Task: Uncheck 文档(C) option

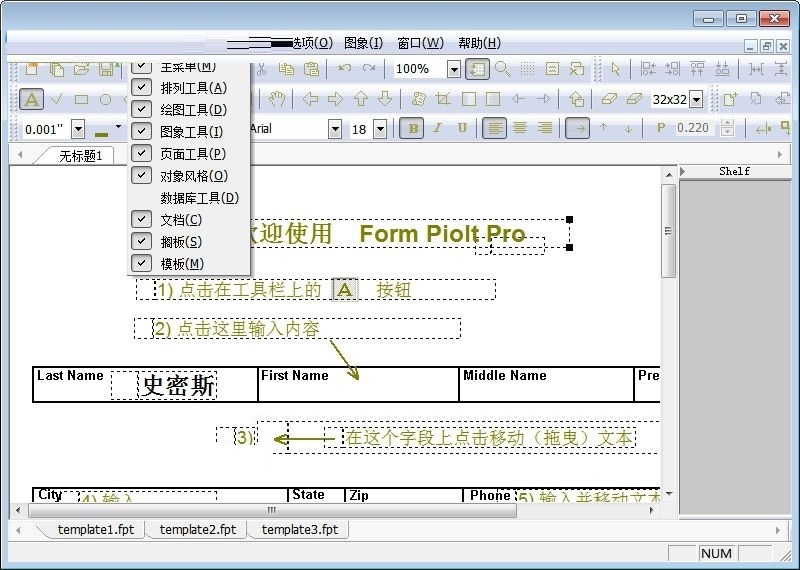Action: (x=189, y=220)
